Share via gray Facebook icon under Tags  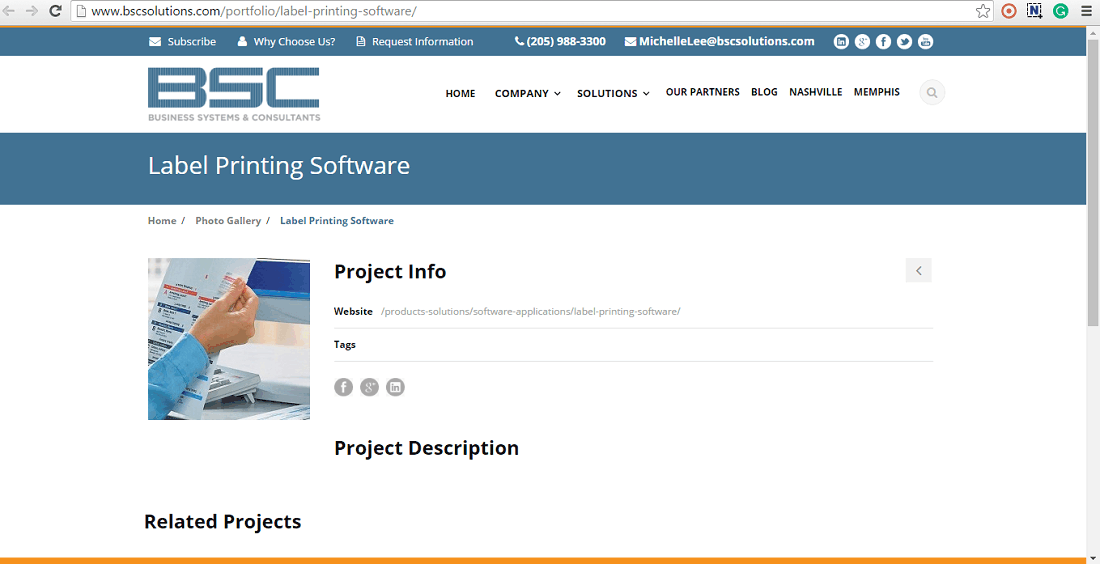[x=343, y=387]
